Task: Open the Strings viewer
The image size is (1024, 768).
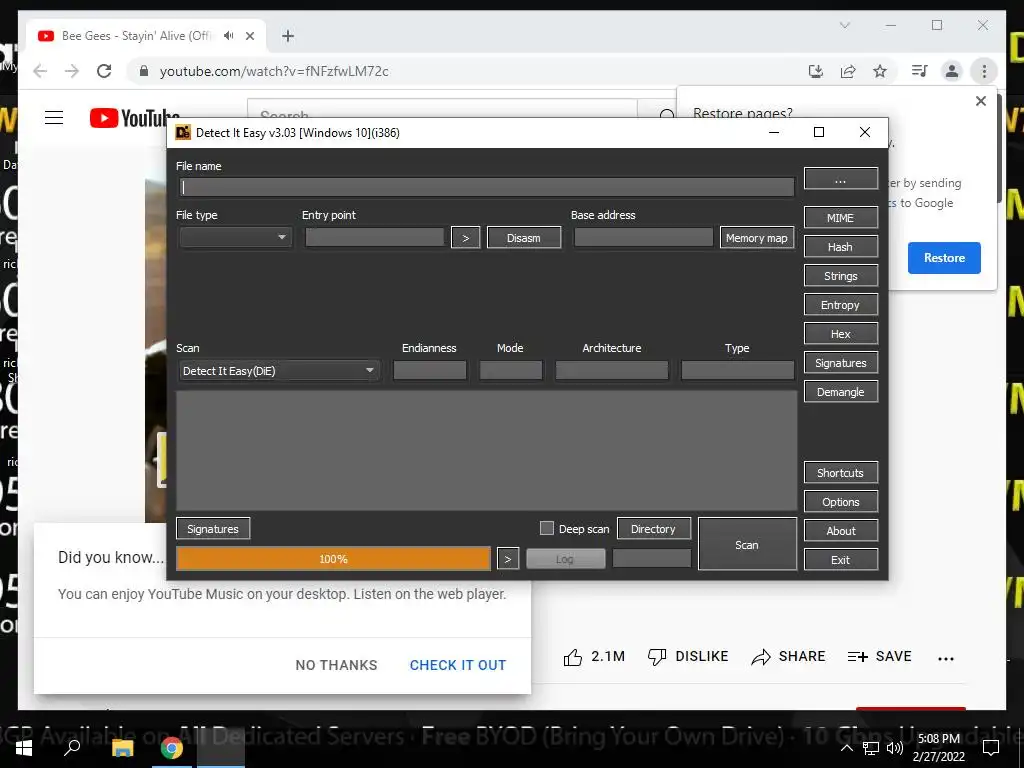Action: click(840, 276)
